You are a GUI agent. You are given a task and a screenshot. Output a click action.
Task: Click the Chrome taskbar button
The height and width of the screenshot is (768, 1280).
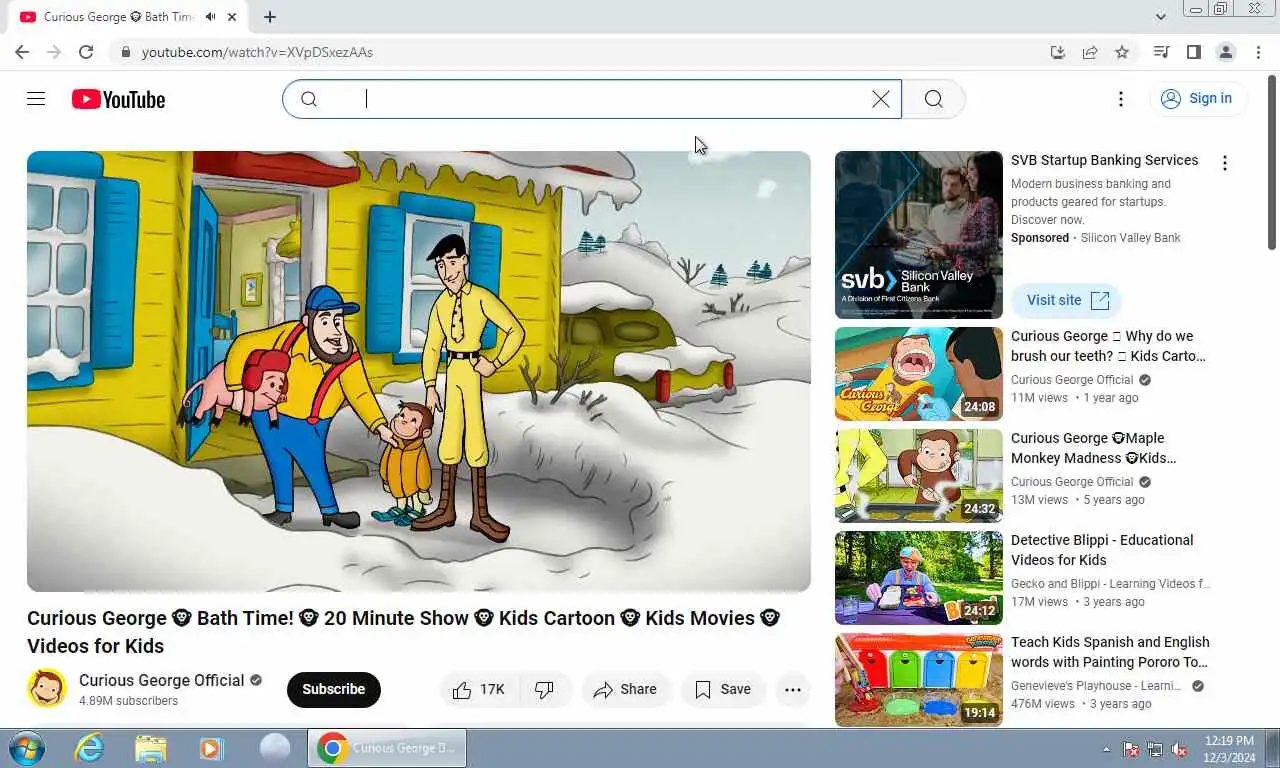click(386, 748)
